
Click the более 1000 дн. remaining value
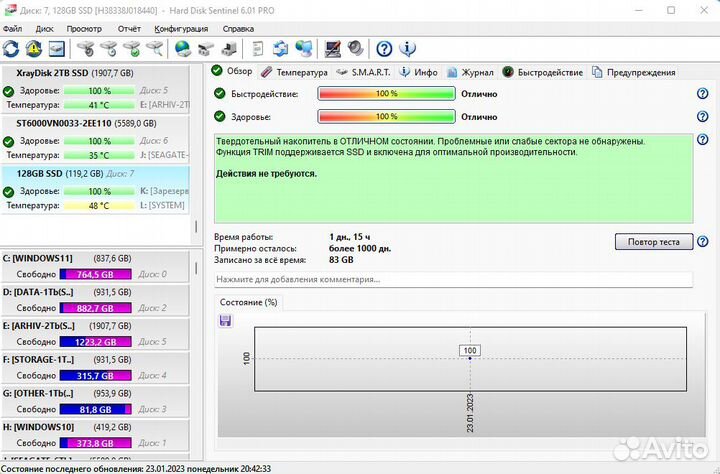(360, 248)
